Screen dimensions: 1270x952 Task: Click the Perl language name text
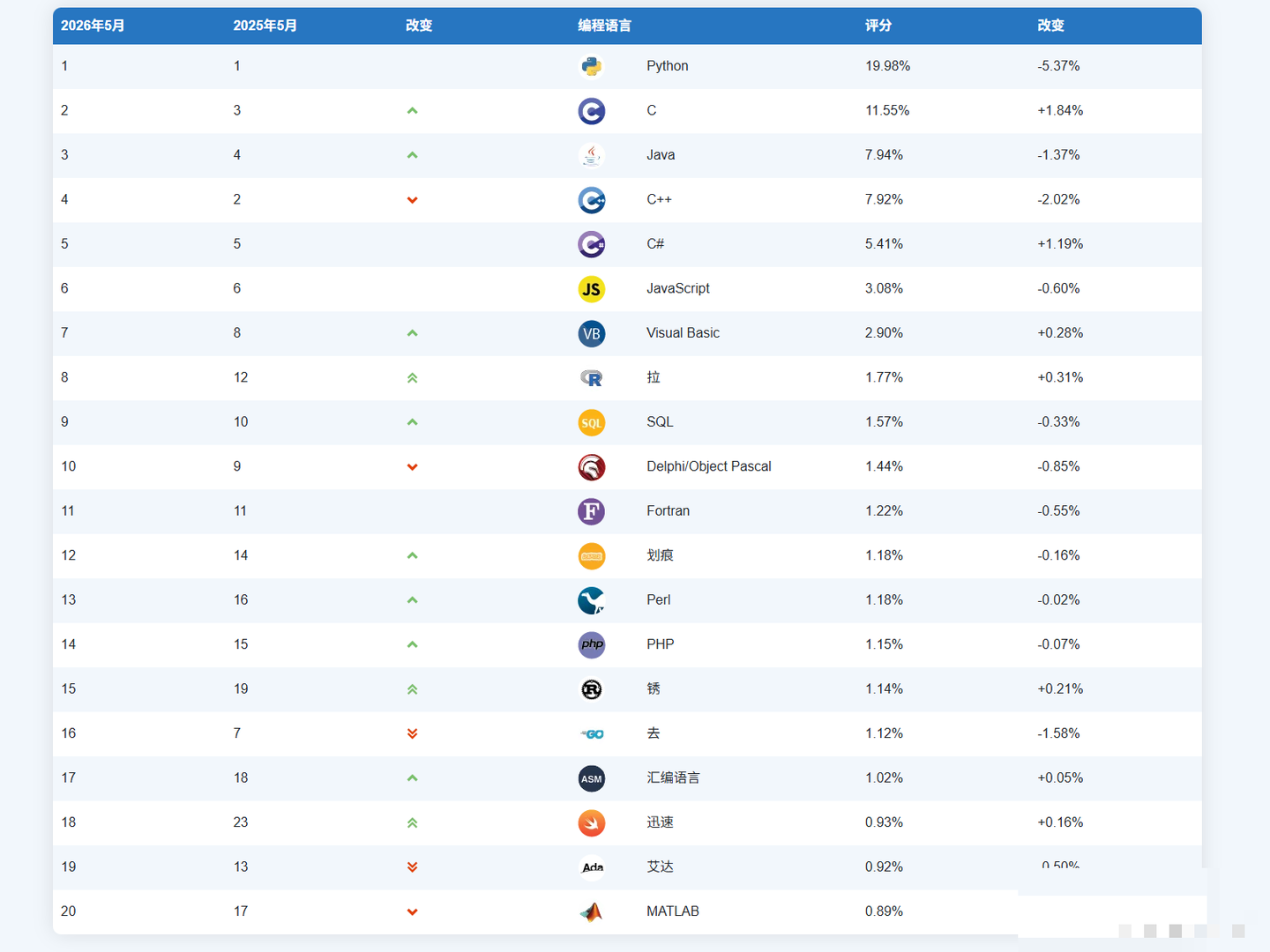659,599
